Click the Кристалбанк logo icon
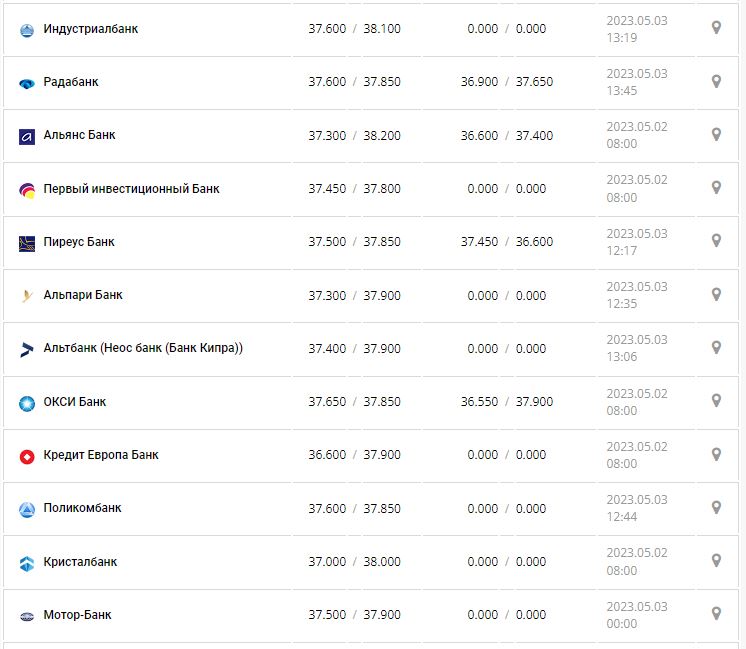This screenshot has height=649, width=746. 27,563
